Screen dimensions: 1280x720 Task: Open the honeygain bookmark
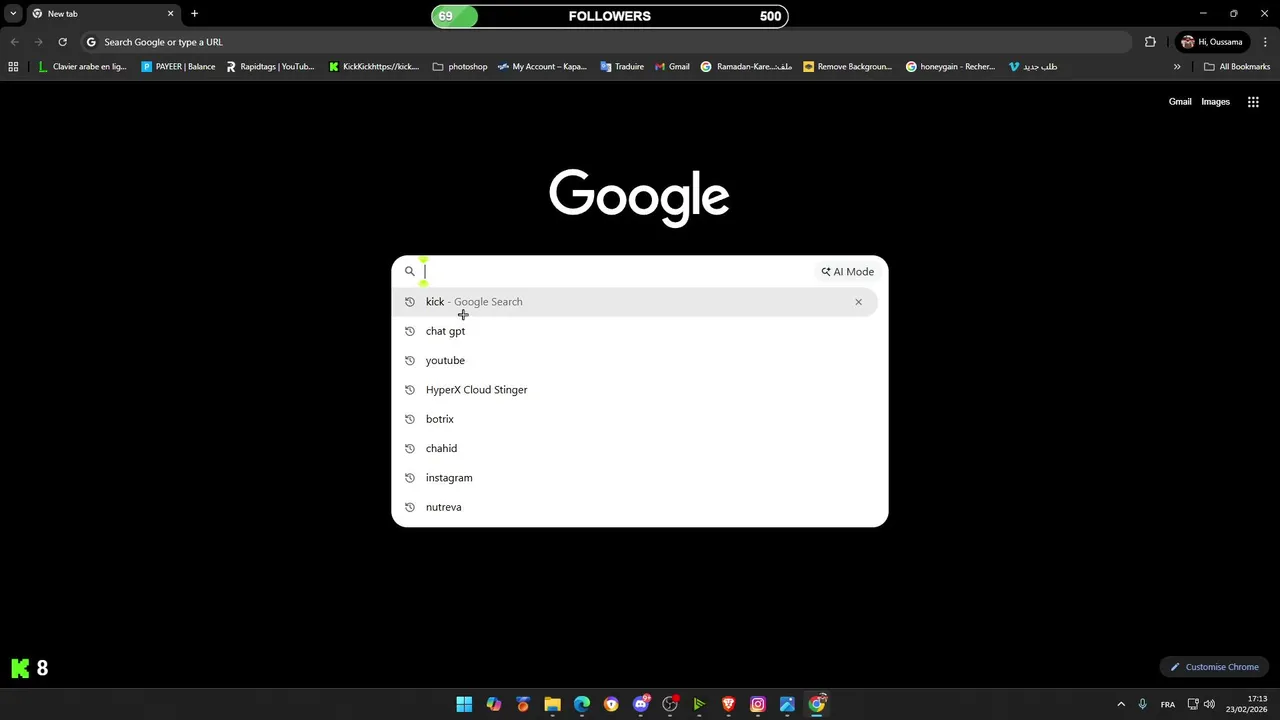coord(951,67)
